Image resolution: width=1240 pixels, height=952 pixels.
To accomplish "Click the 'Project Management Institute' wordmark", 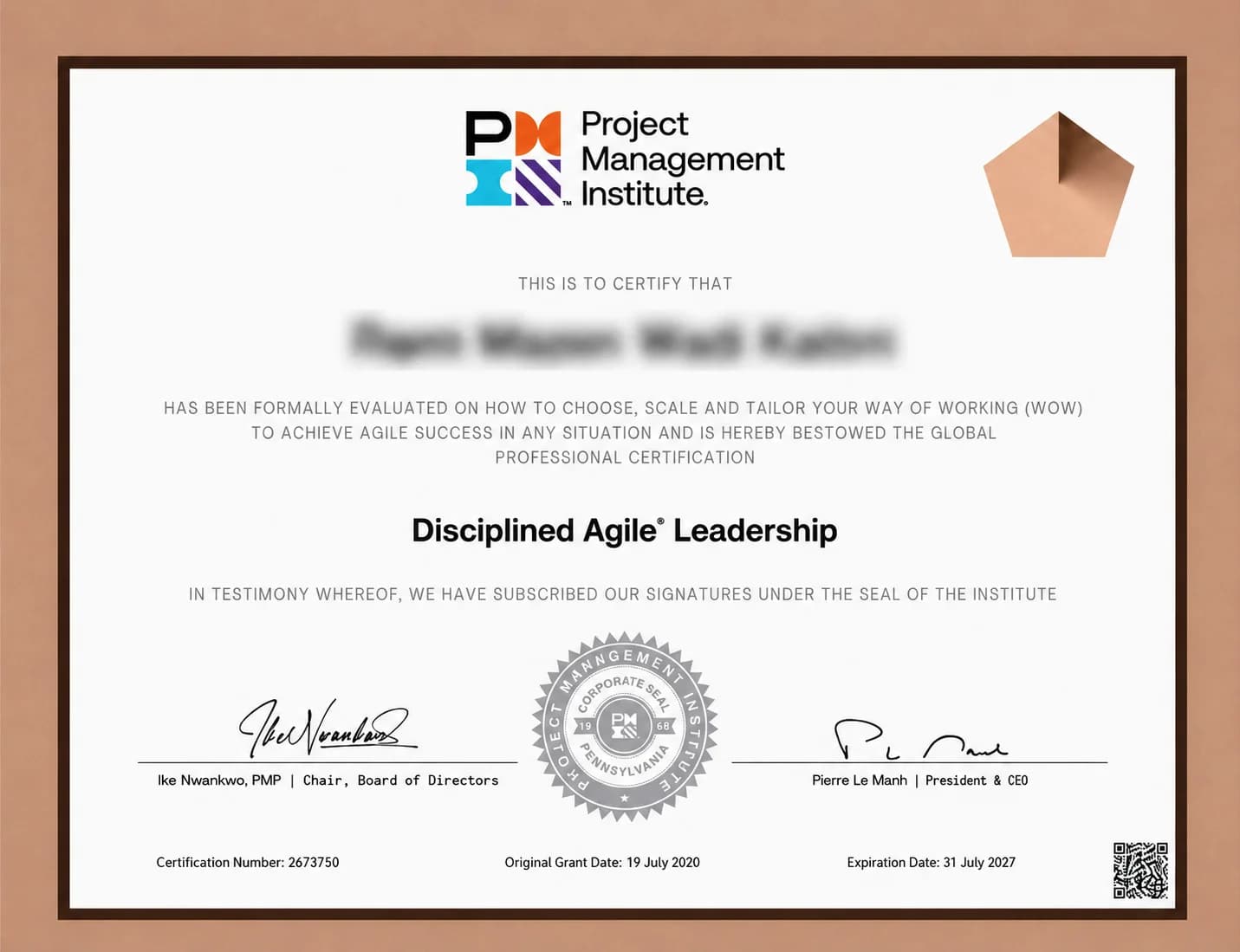I will (682, 159).
